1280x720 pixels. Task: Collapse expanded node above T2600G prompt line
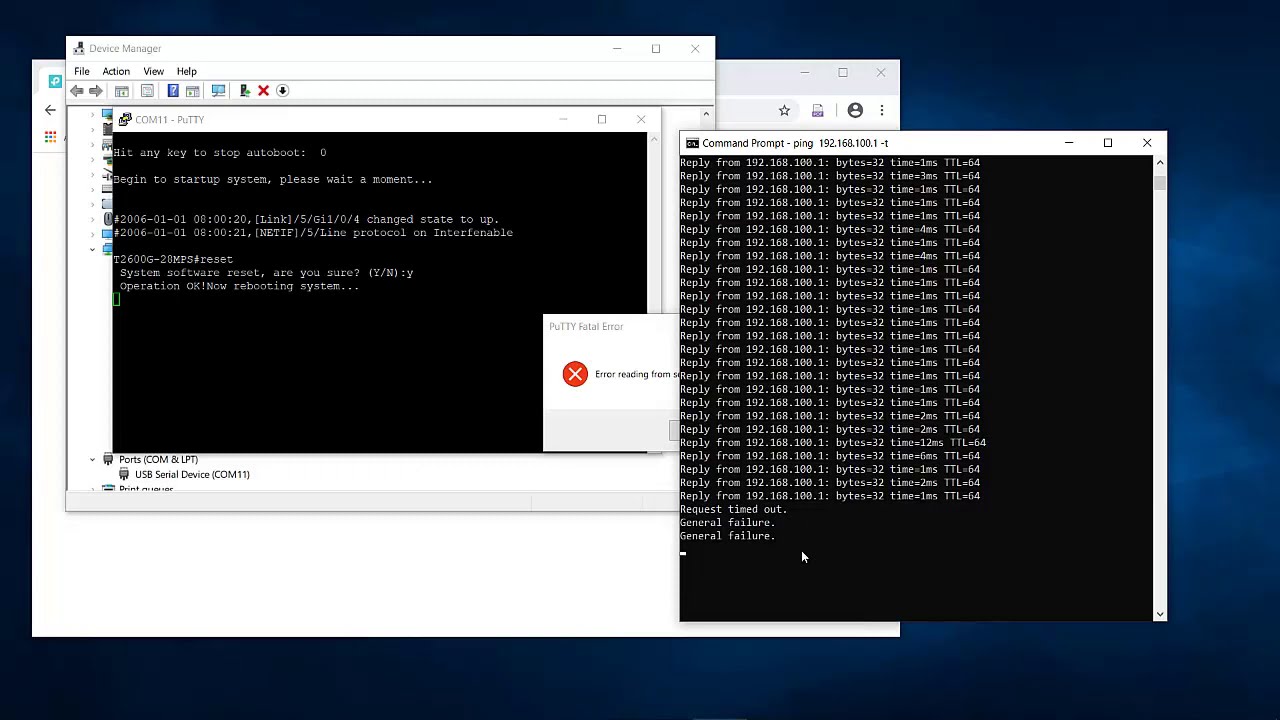coord(93,249)
